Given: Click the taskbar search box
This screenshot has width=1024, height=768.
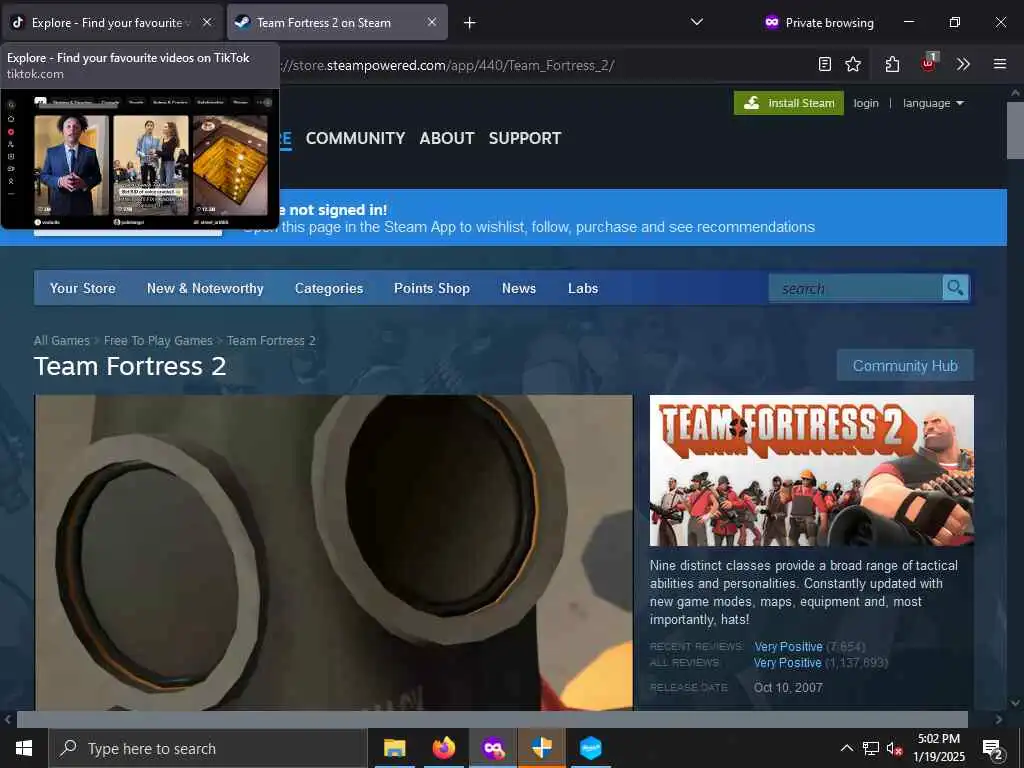Looking at the screenshot, I should pos(208,748).
